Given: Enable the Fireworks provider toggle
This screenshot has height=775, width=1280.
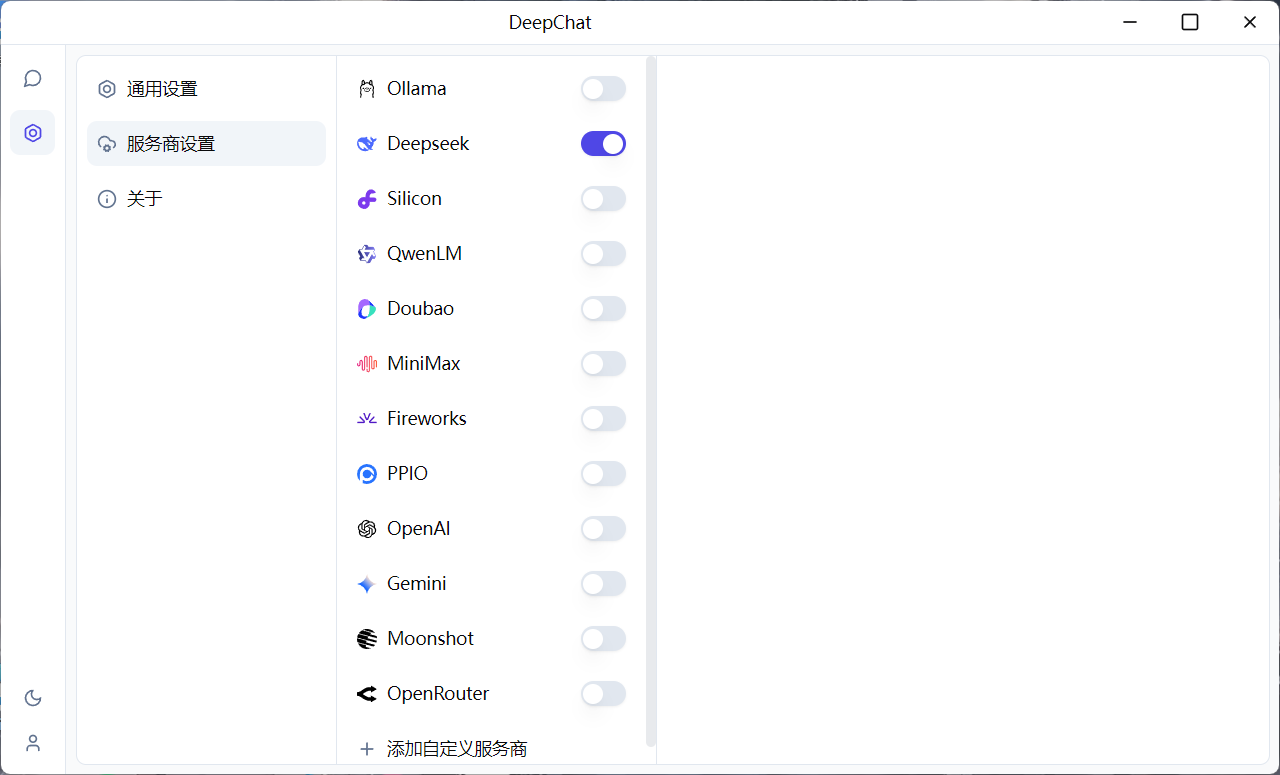Looking at the screenshot, I should click(603, 418).
